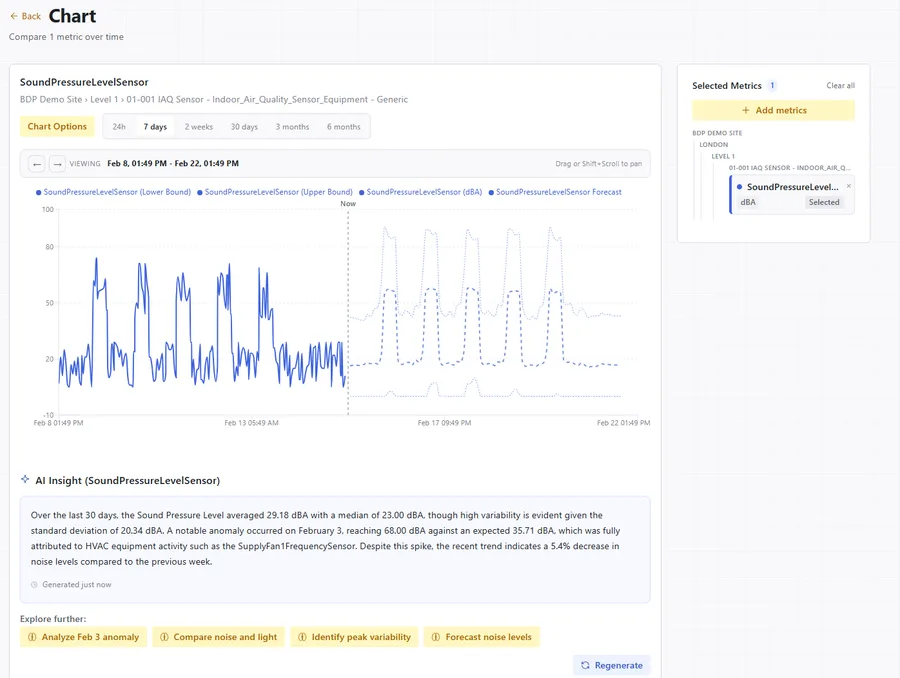Click the Regenerate refresh icon
The height and width of the screenshot is (678, 900).
click(x=586, y=664)
